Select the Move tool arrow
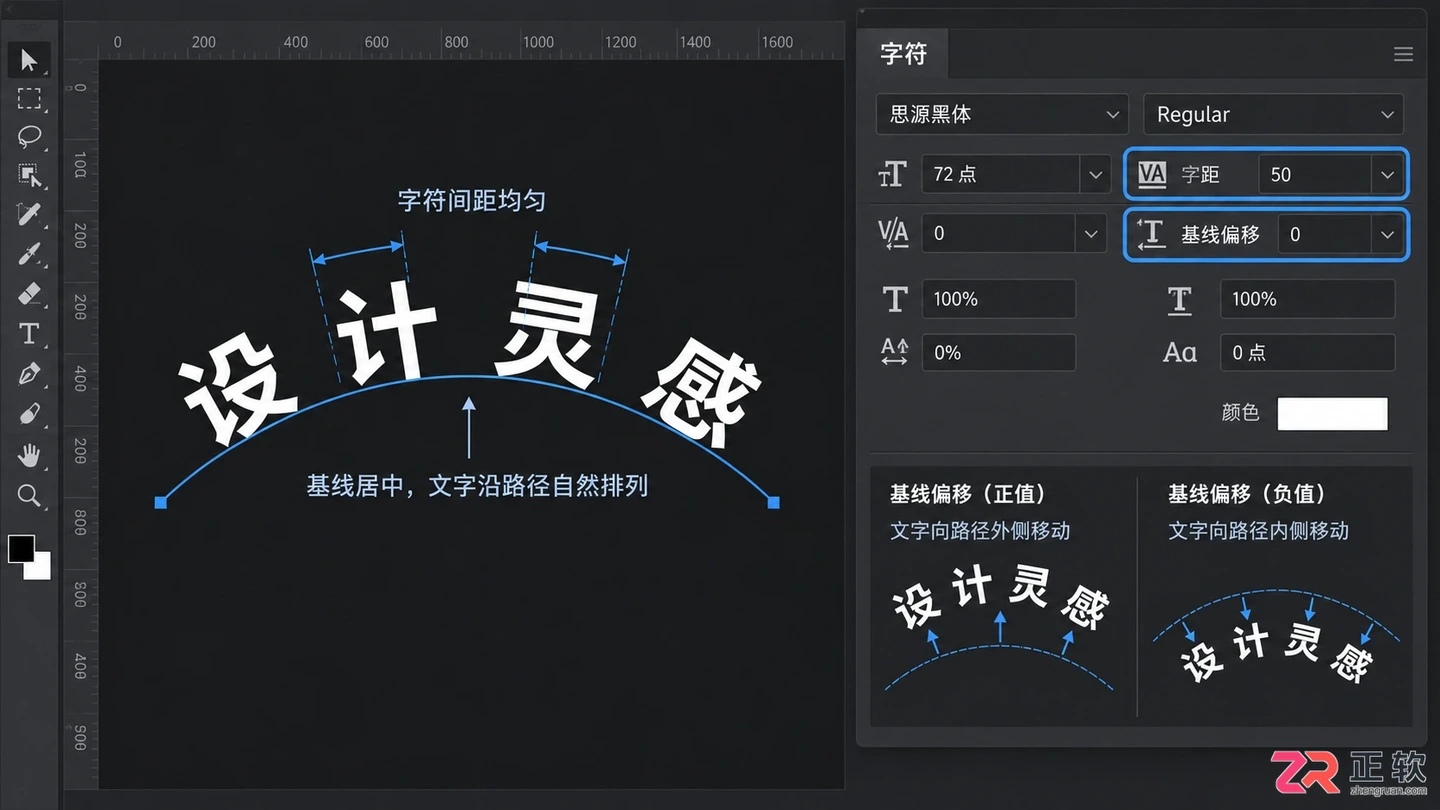Screen dimensions: 1440x810 click(x=29, y=60)
